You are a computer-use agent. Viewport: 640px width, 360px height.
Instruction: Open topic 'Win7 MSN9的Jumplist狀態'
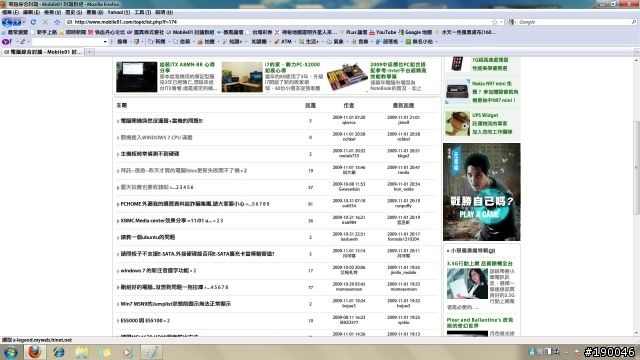coord(176,304)
